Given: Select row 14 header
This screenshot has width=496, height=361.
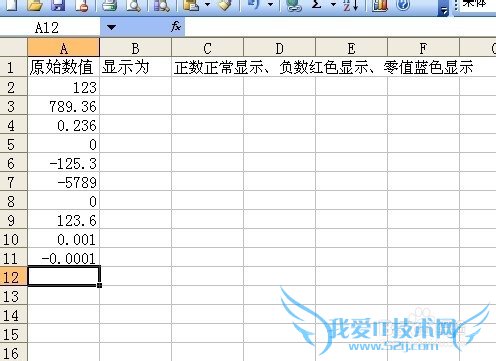Looking at the screenshot, I should point(13,315).
